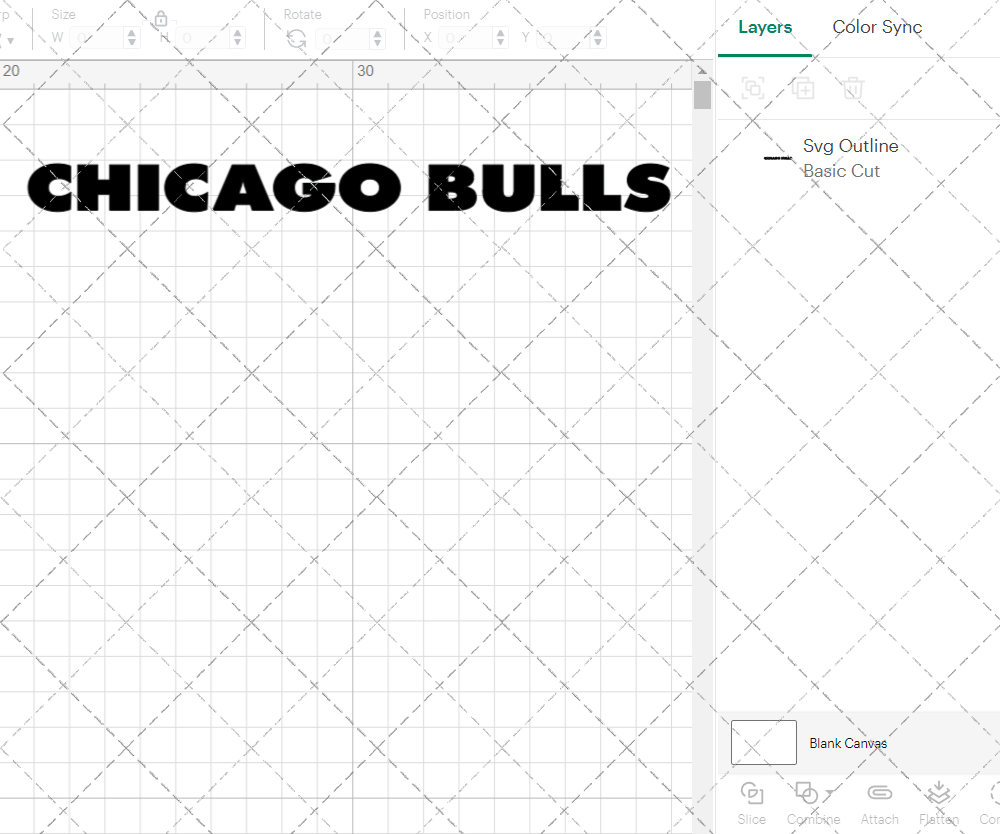1000x834 pixels.
Task: Click the Blank Canvas label
Action: click(x=849, y=743)
